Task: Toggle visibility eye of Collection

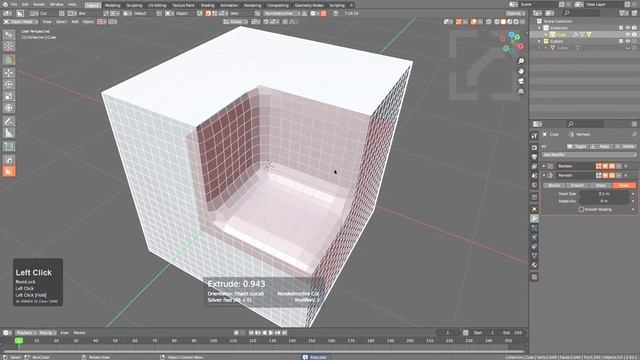Action: tap(627, 28)
